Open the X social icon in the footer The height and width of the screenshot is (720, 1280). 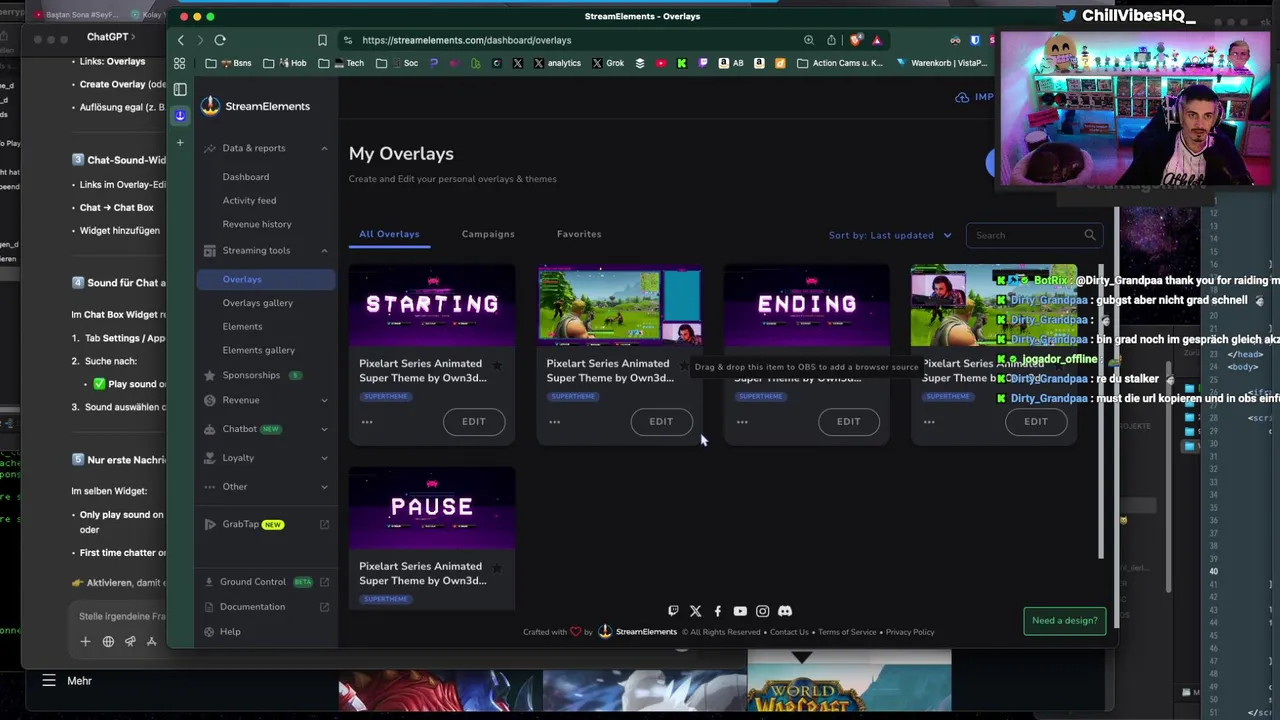(x=695, y=611)
